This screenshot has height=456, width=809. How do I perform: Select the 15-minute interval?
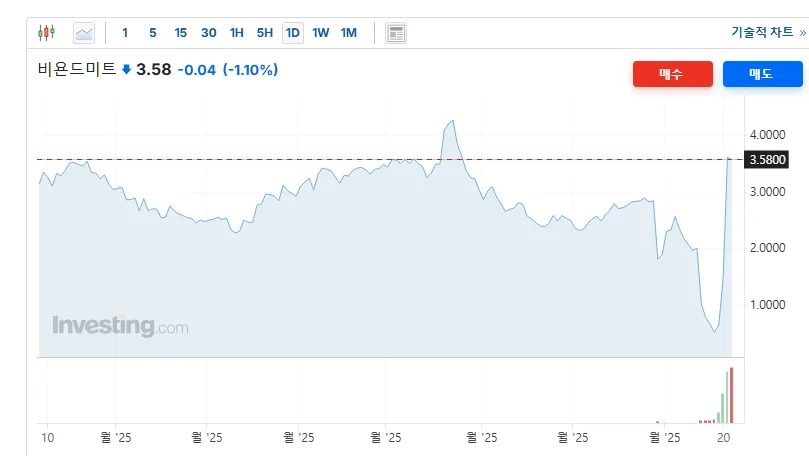click(180, 33)
